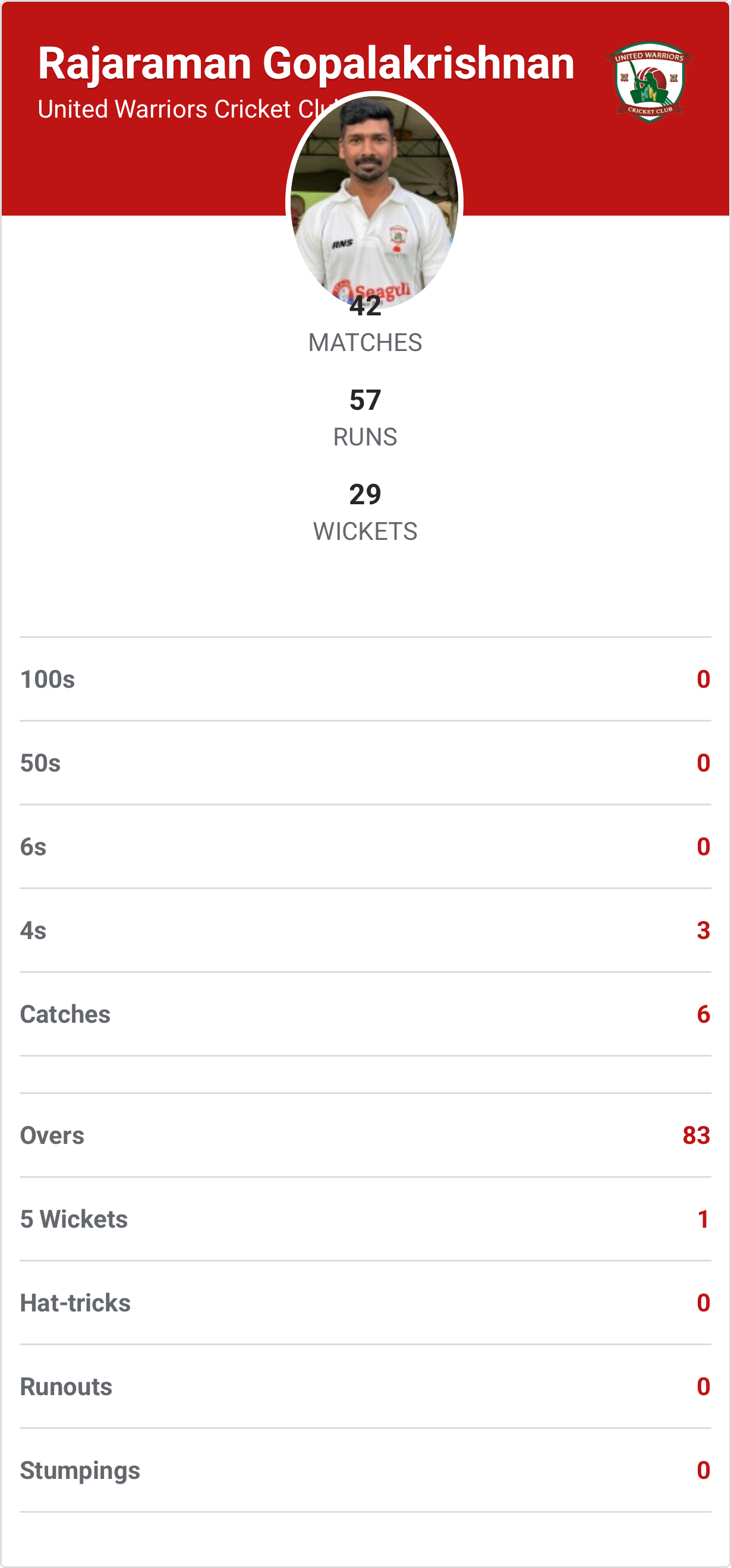This screenshot has width=731, height=1568.
Task: Select the 29 Wickets stat
Action: 365,513
